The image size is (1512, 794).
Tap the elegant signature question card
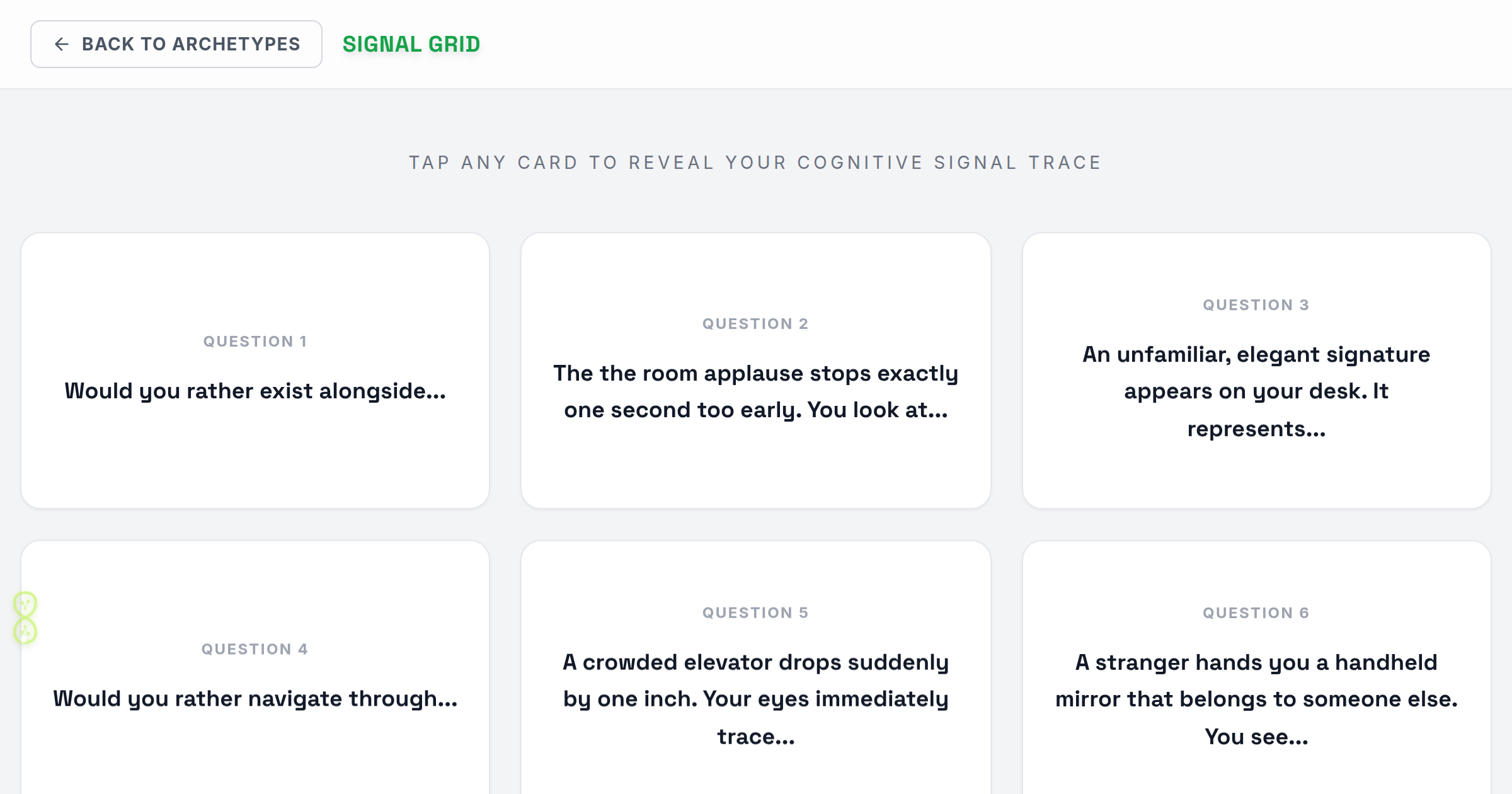[x=1257, y=371]
